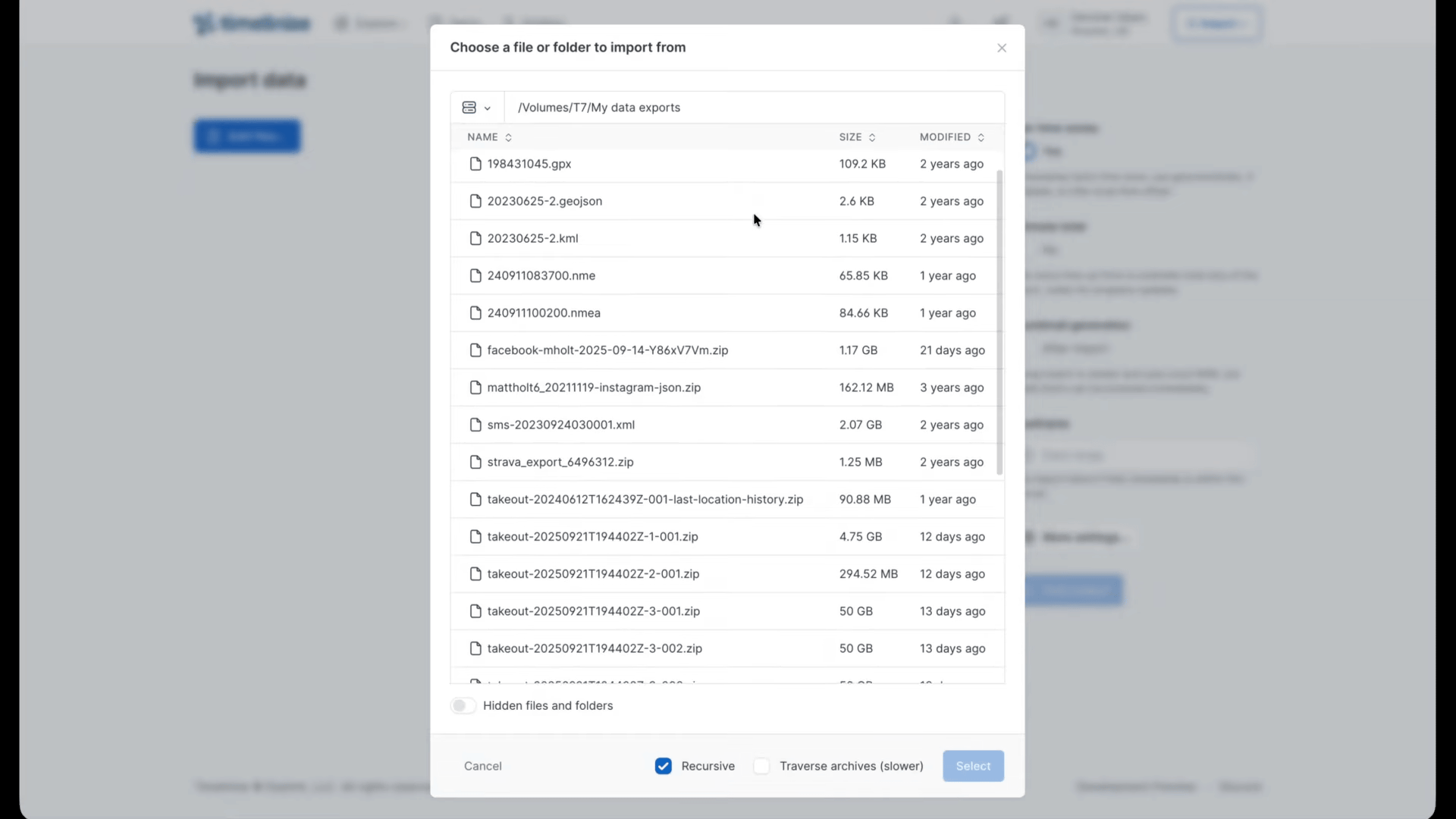Image resolution: width=1456 pixels, height=819 pixels.
Task: Click file icon for strava_export_6496312.zip
Action: point(475,462)
